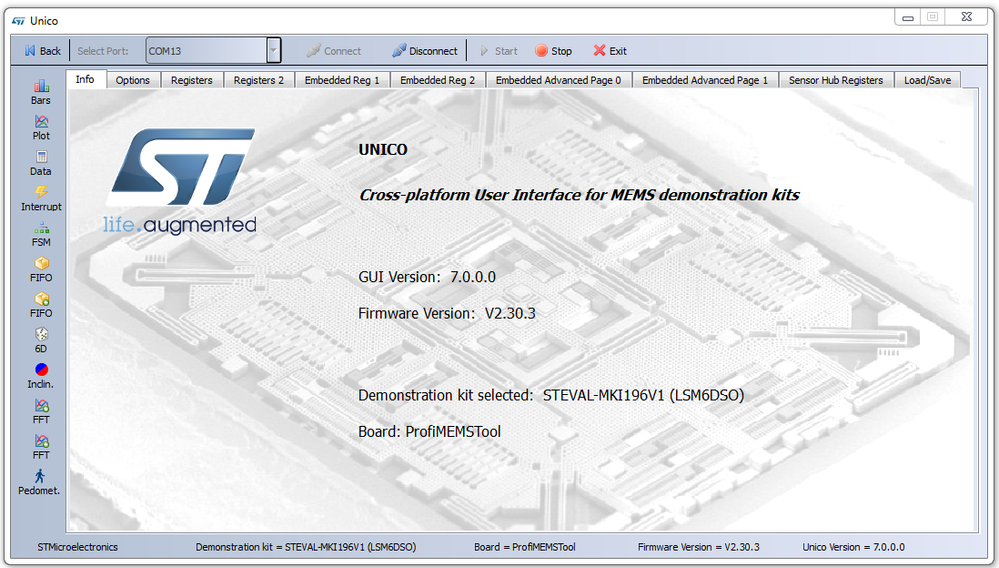This screenshot has height=568, width=999.
Task: Click 'Demonstration kit =' status bar entry
Action: [x=306, y=547]
